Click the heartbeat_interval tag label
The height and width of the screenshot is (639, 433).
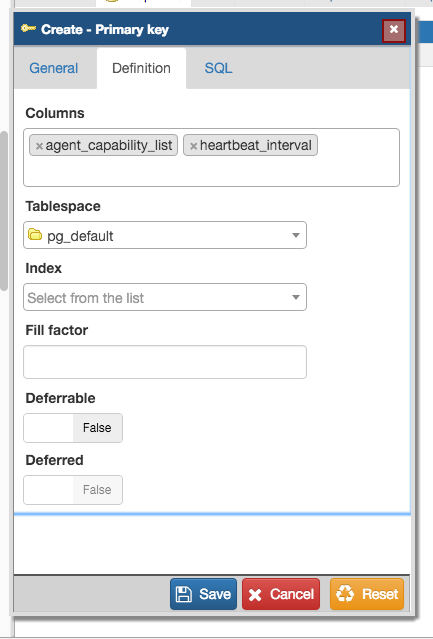point(256,145)
